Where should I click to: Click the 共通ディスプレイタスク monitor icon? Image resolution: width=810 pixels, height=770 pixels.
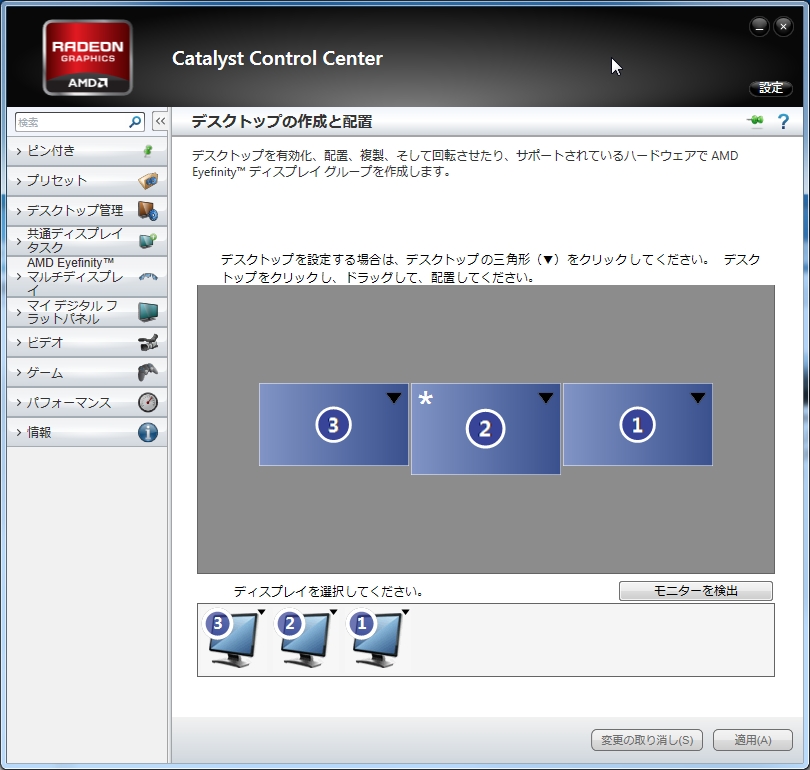click(148, 241)
